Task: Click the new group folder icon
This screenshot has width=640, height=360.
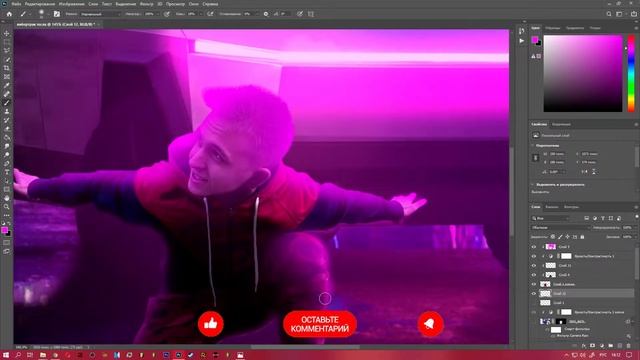Action: pos(611,346)
